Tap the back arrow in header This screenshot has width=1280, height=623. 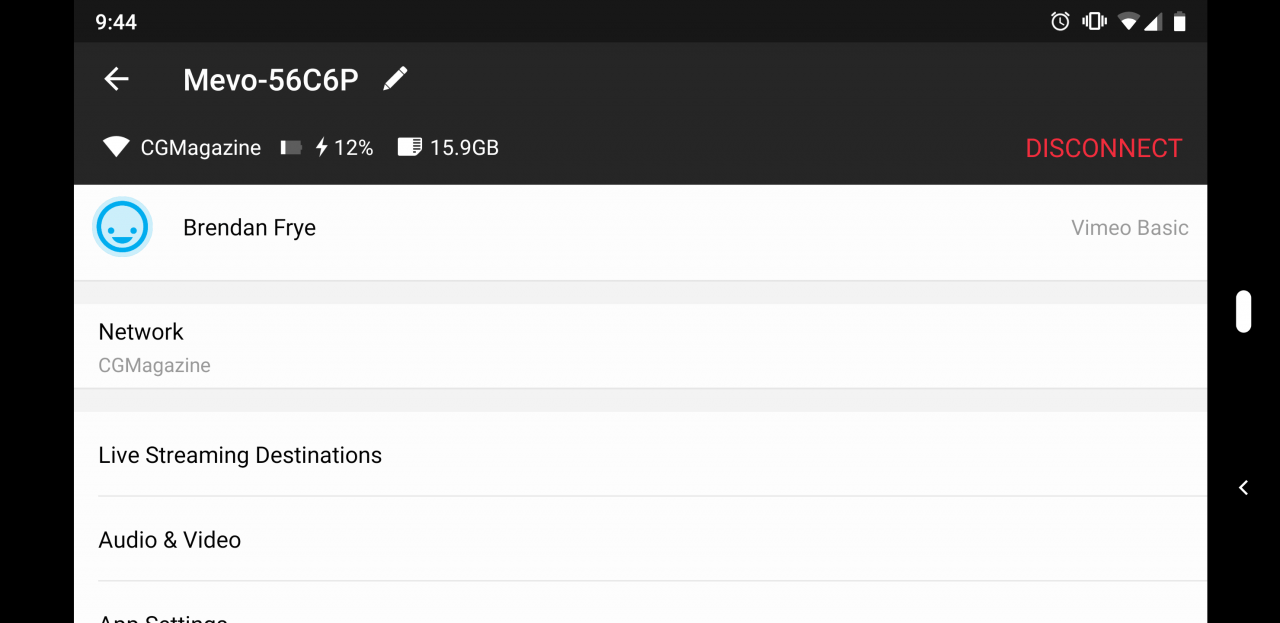pos(117,80)
